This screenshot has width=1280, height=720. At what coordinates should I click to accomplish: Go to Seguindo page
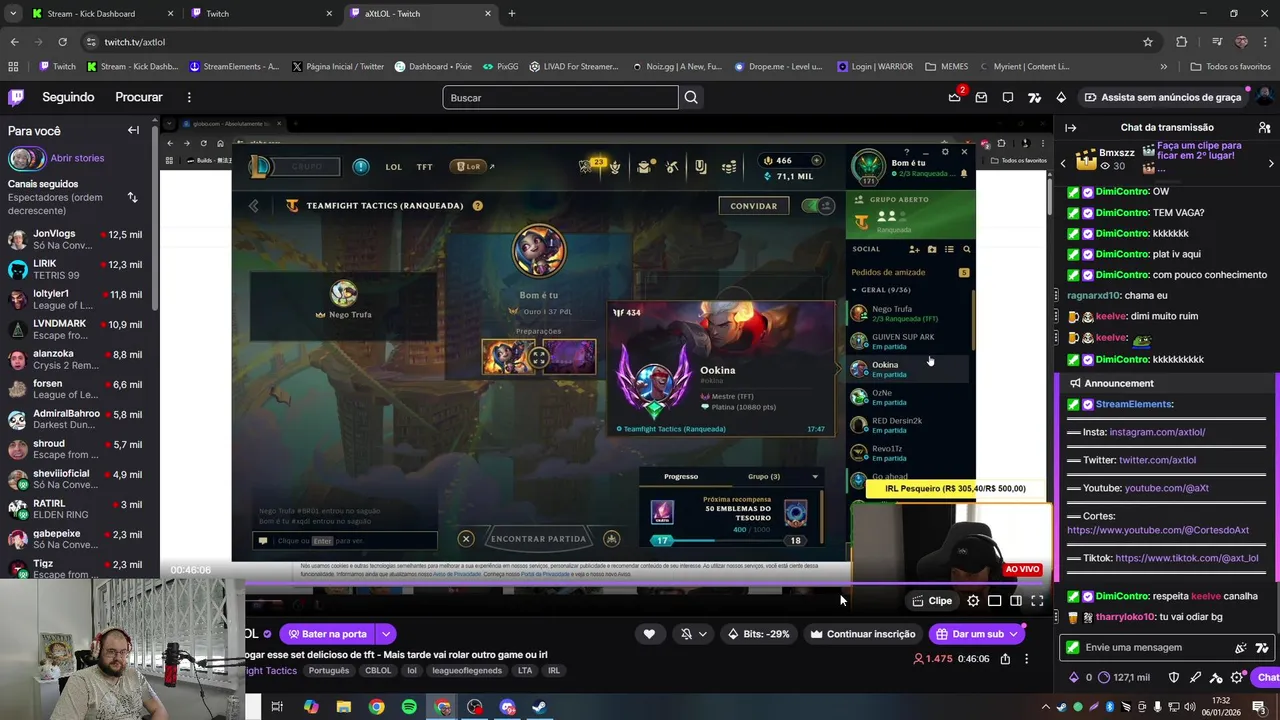click(x=68, y=97)
